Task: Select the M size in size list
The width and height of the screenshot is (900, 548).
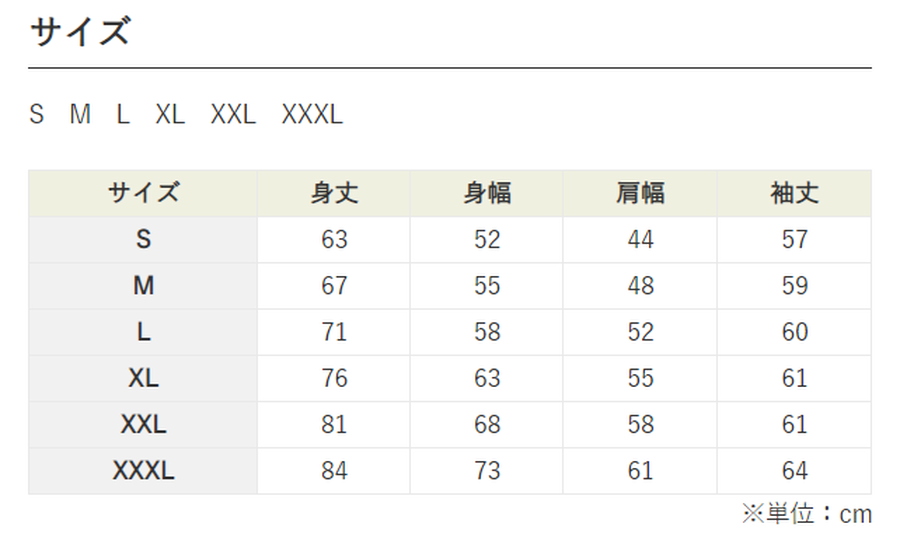Action: pos(80,114)
